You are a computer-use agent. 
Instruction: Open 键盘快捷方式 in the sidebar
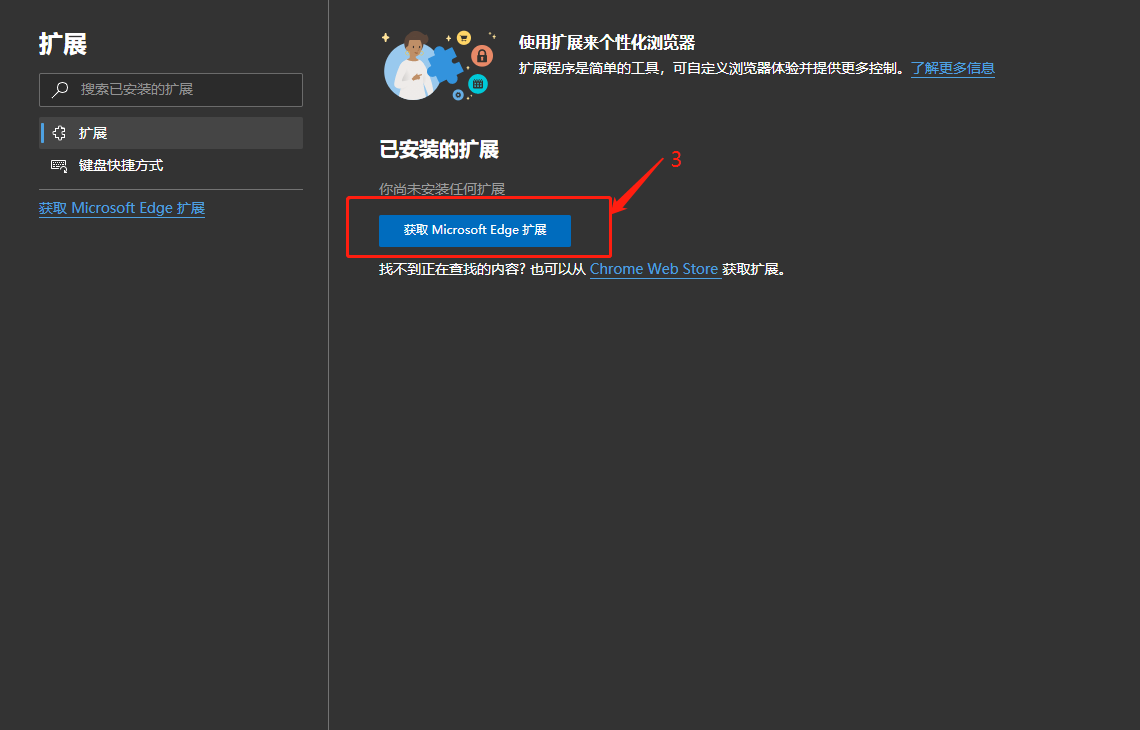tap(171, 165)
